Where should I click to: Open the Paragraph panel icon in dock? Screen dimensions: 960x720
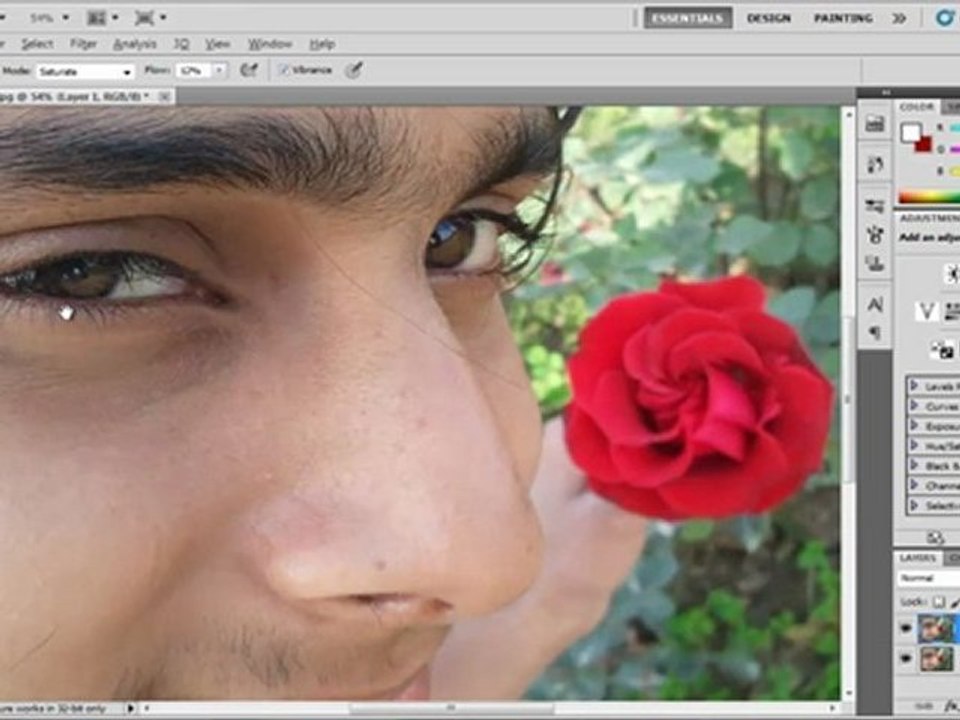tap(874, 332)
